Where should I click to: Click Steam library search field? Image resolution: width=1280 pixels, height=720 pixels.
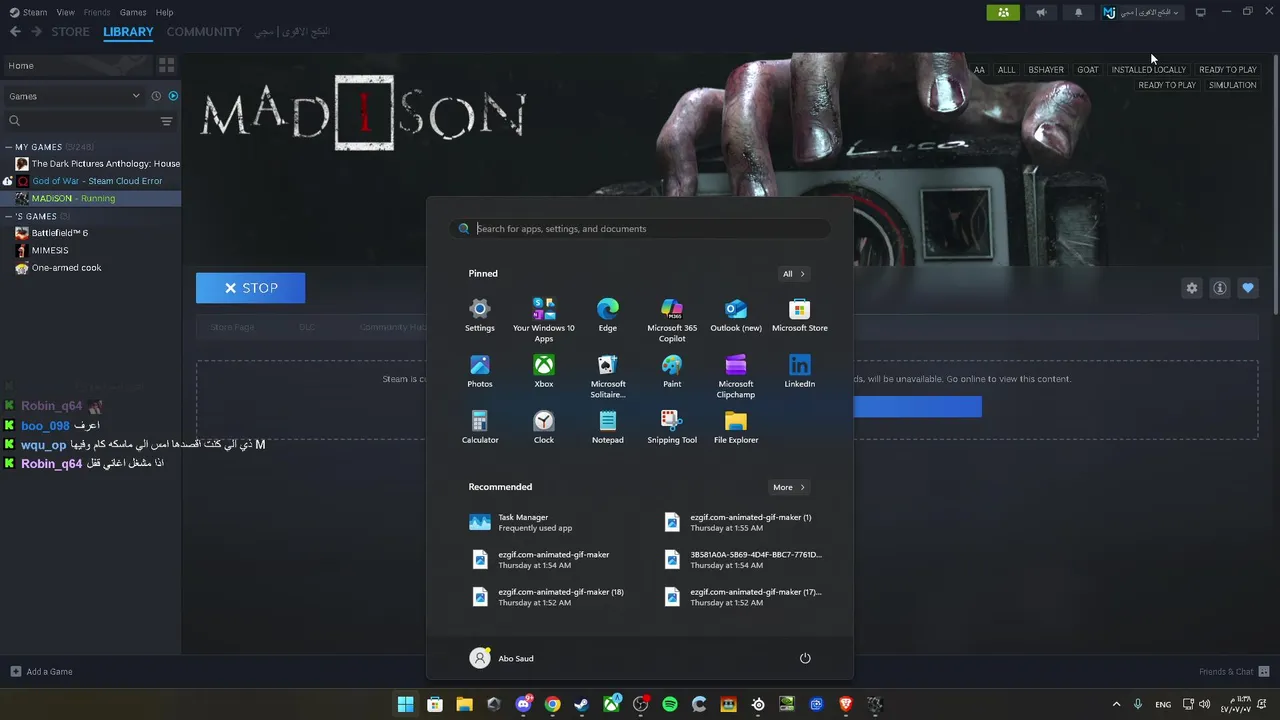80,121
